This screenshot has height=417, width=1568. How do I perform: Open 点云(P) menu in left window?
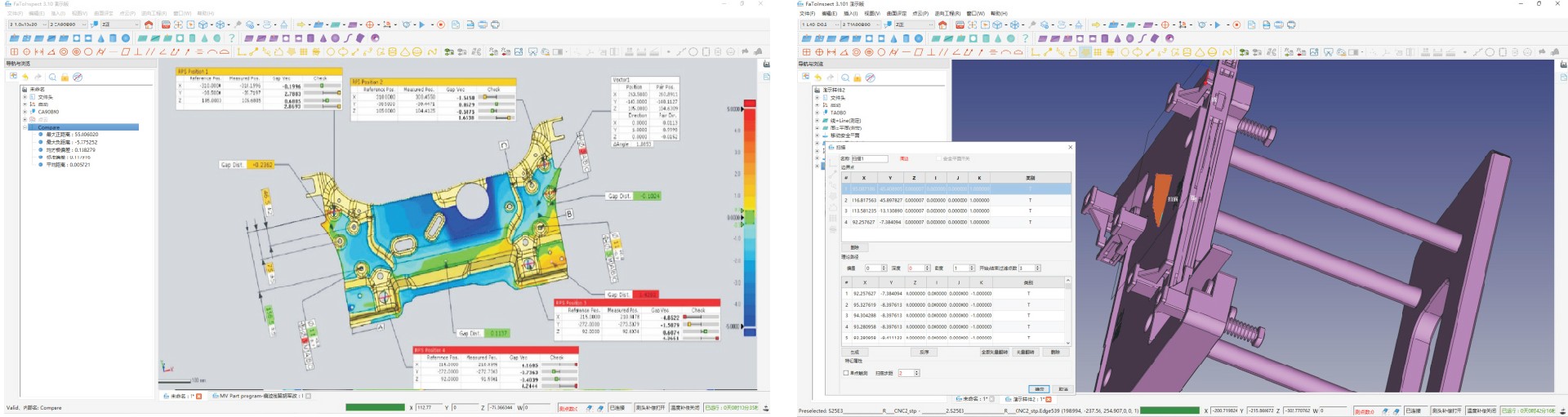click(127, 13)
